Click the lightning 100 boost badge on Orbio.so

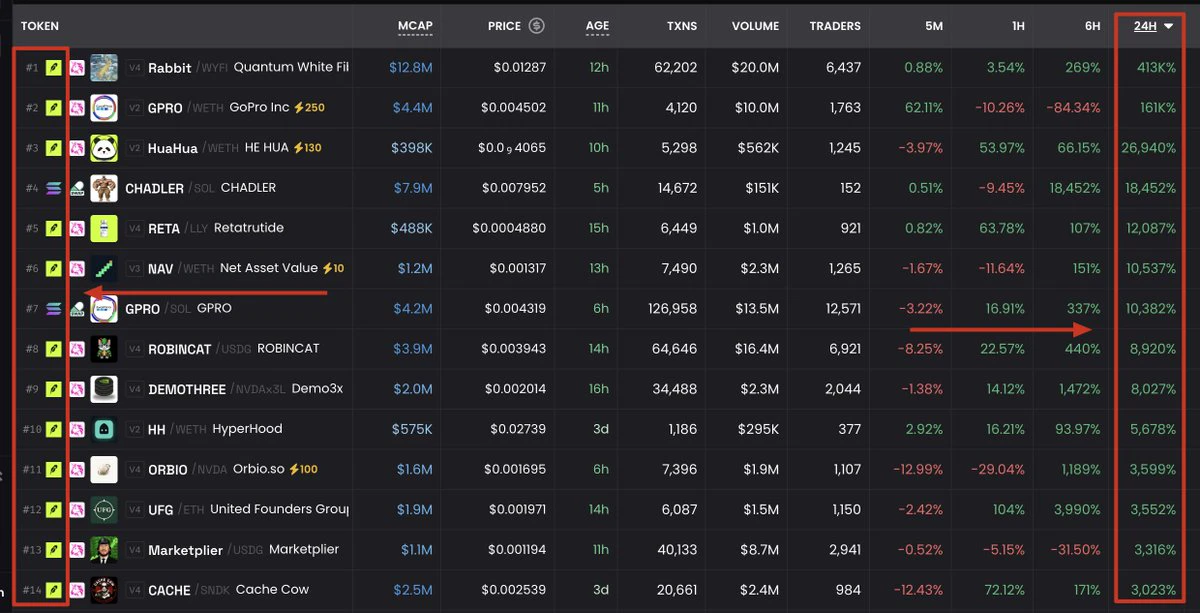point(303,469)
